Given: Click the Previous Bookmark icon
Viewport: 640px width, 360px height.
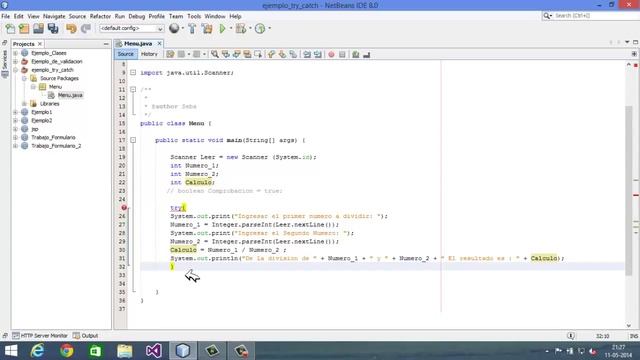Looking at the screenshot, I should pyautogui.click(x=271, y=54).
